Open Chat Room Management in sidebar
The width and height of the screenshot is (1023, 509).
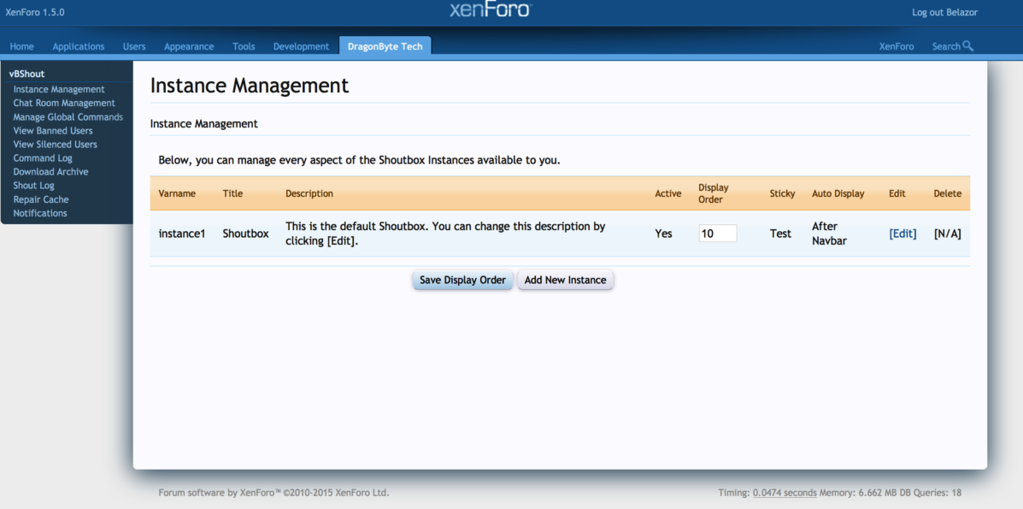point(64,103)
